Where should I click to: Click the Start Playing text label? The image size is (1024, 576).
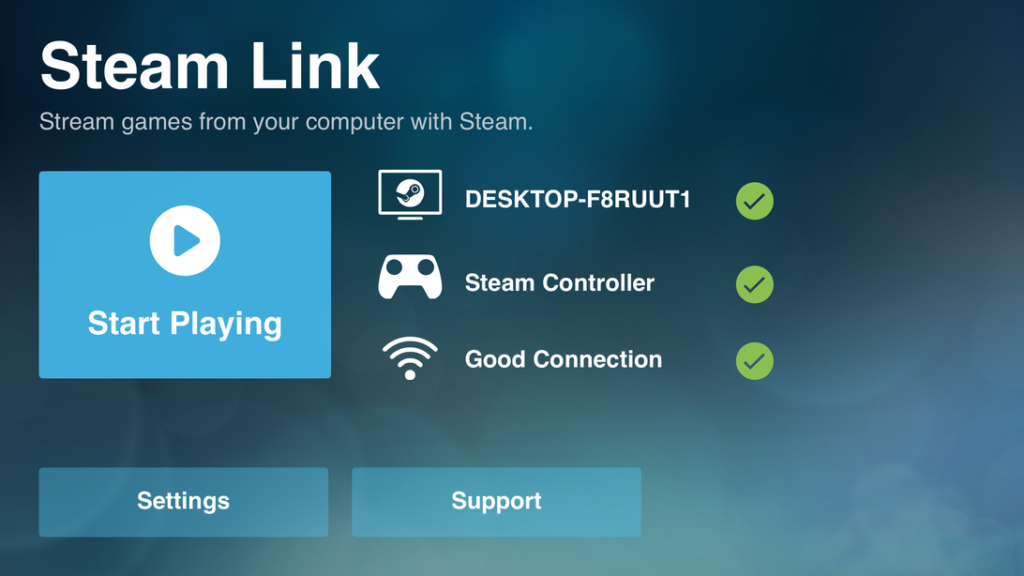185,324
